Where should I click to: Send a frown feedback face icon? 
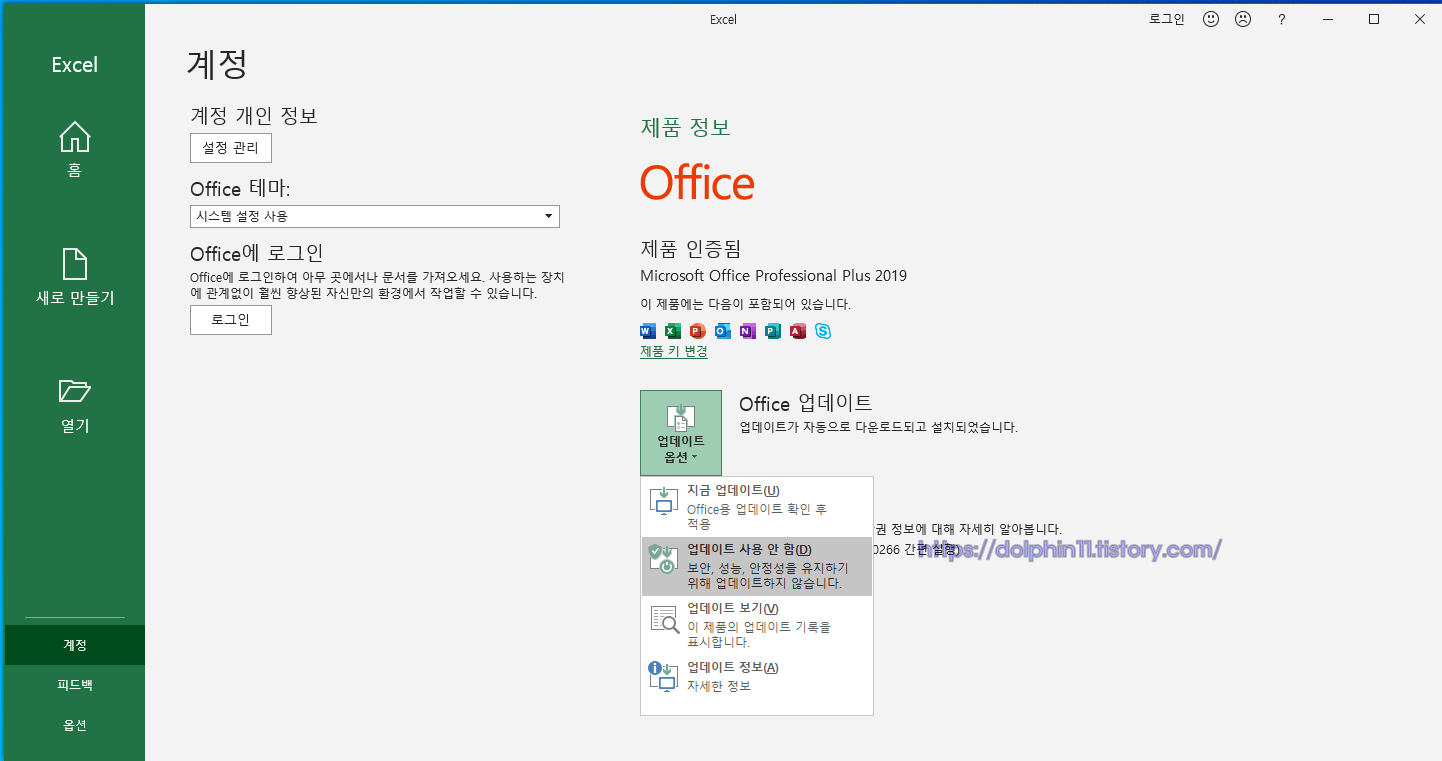1243,19
